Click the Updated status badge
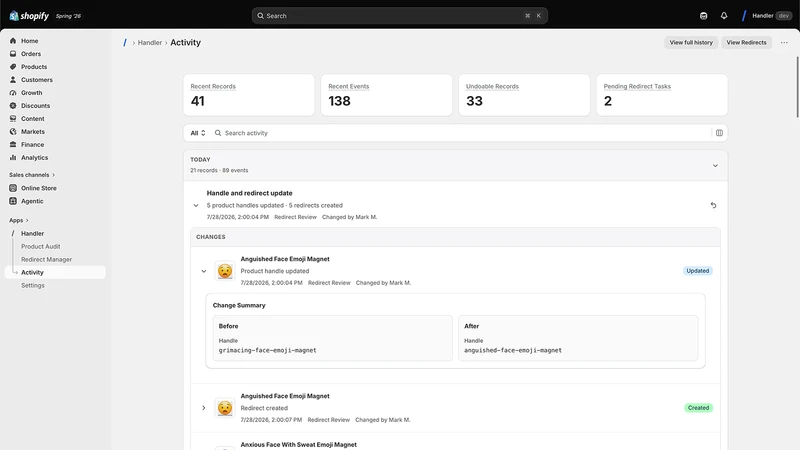The image size is (800, 450). click(x=697, y=271)
